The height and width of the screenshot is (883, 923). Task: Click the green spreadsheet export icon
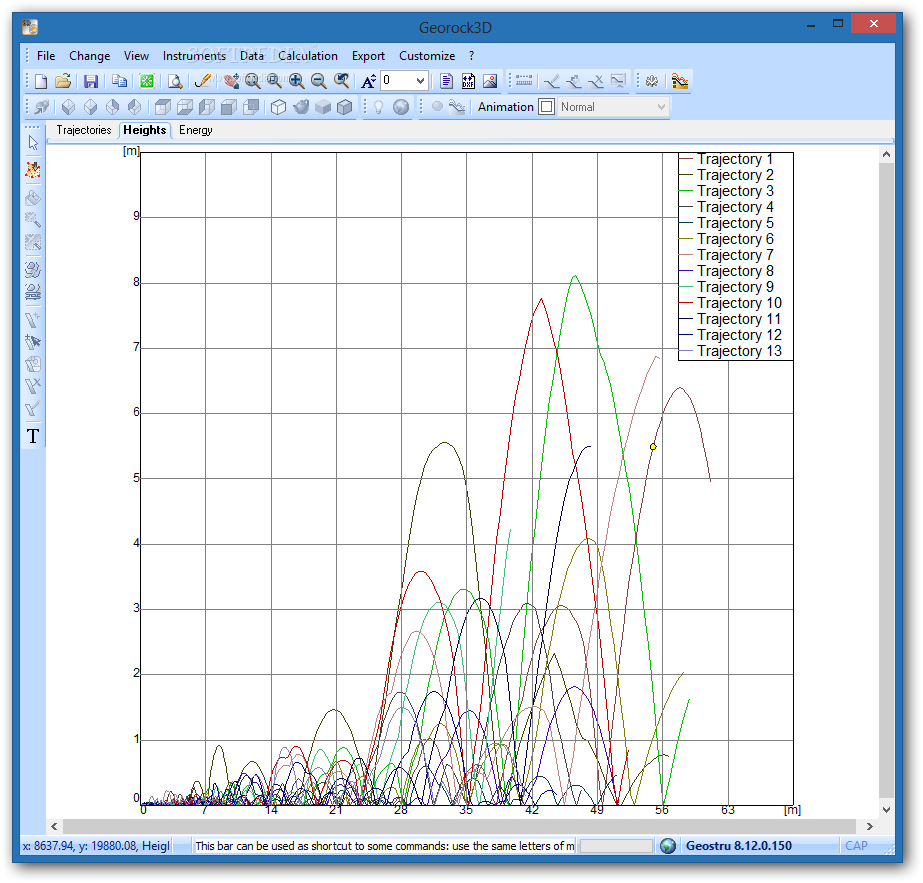[x=147, y=81]
